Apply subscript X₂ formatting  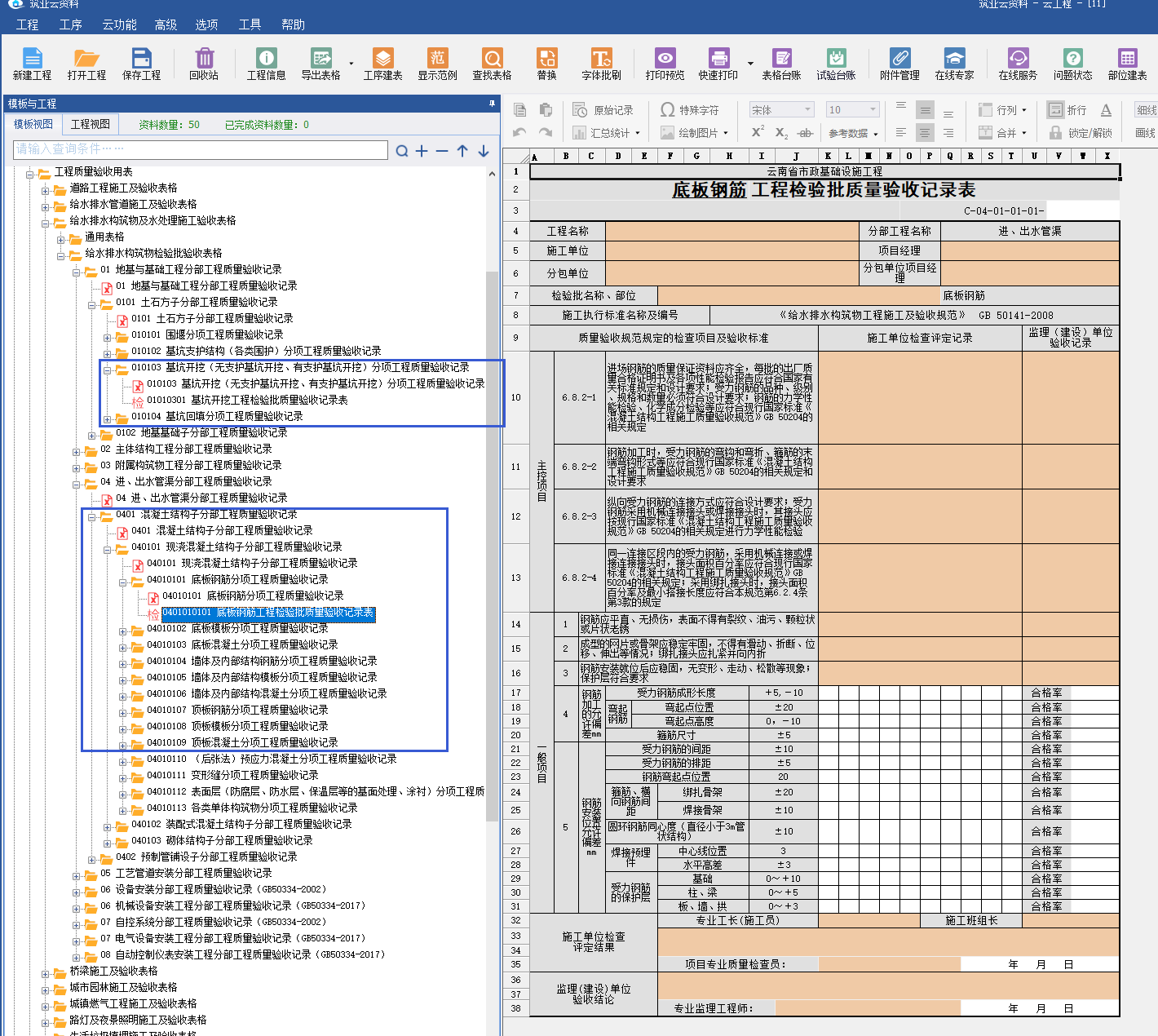point(781,132)
